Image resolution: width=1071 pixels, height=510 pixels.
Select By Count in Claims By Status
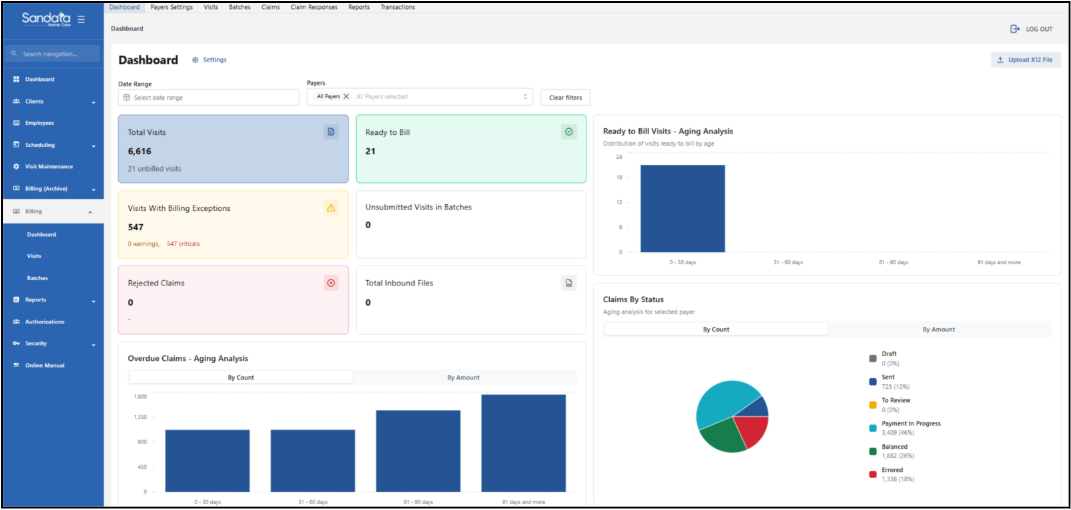click(x=716, y=329)
